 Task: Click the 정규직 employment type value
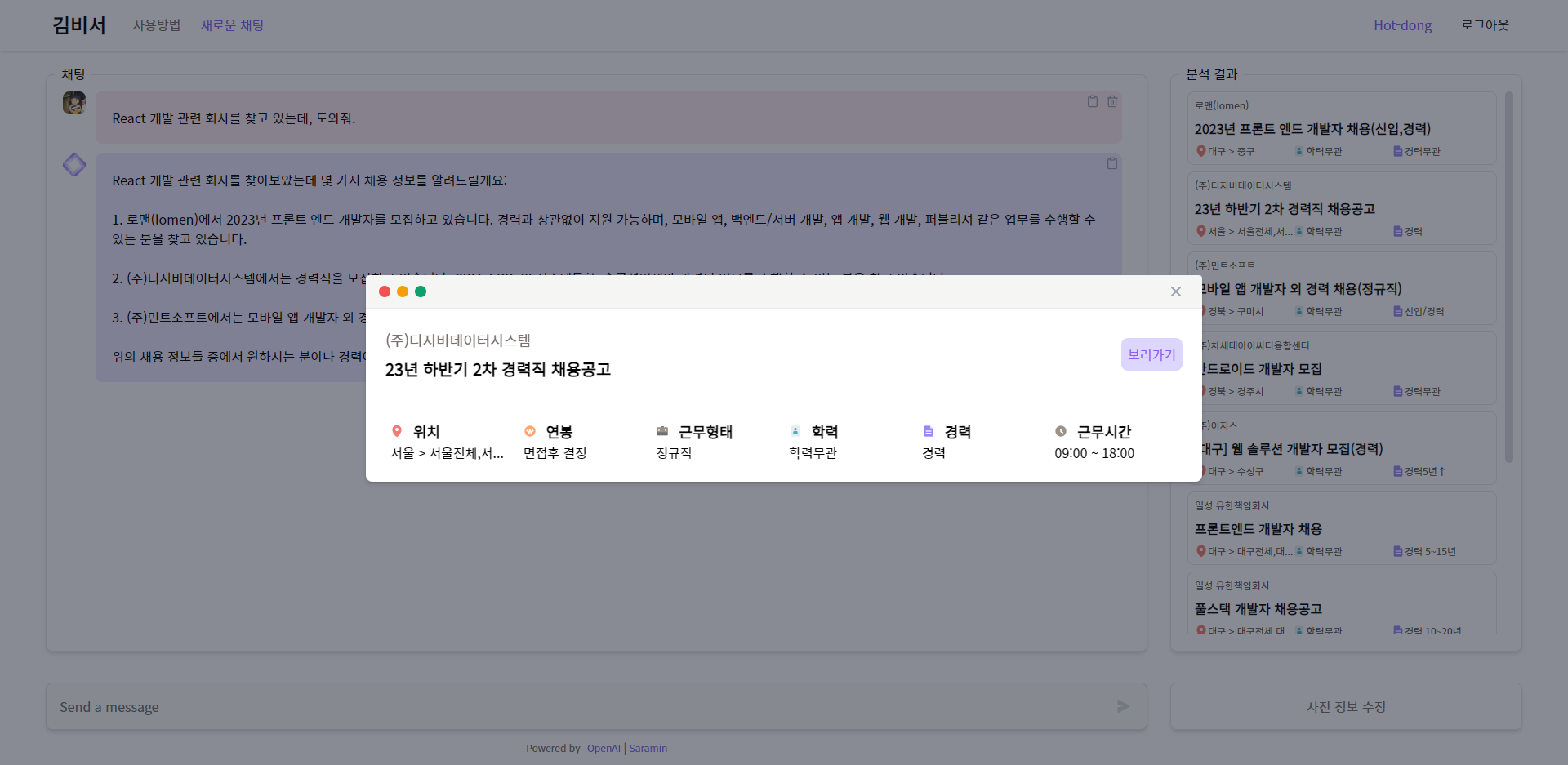(675, 453)
